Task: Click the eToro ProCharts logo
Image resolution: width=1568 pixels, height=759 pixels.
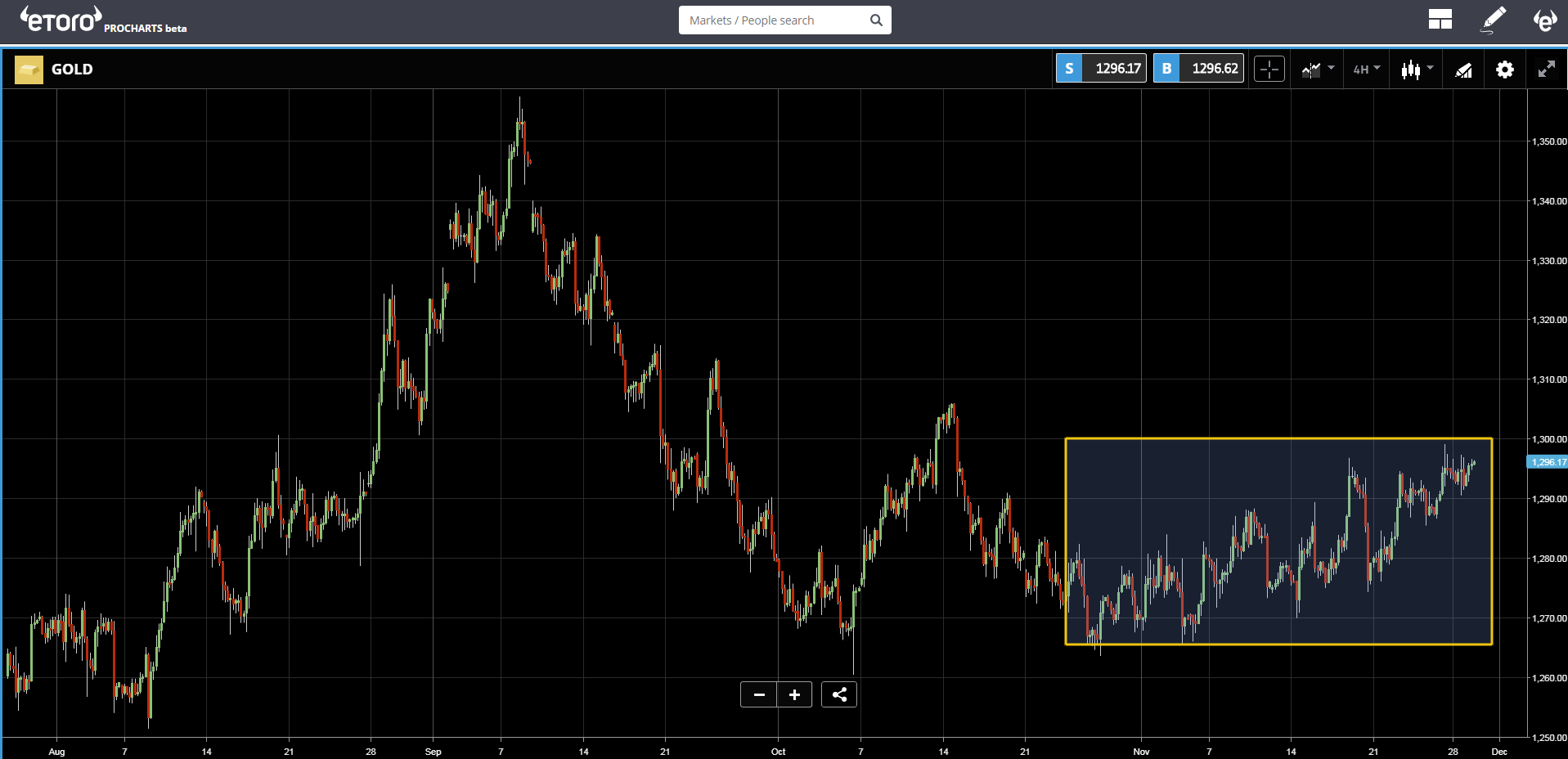Action: pyautogui.click(x=103, y=20)
